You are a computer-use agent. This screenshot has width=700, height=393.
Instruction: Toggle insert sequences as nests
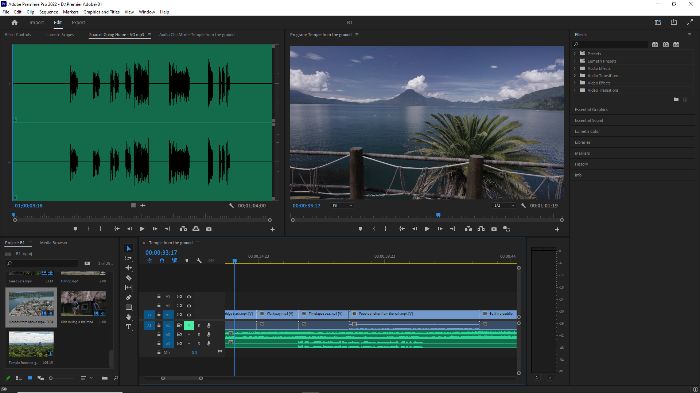[150, 260]
